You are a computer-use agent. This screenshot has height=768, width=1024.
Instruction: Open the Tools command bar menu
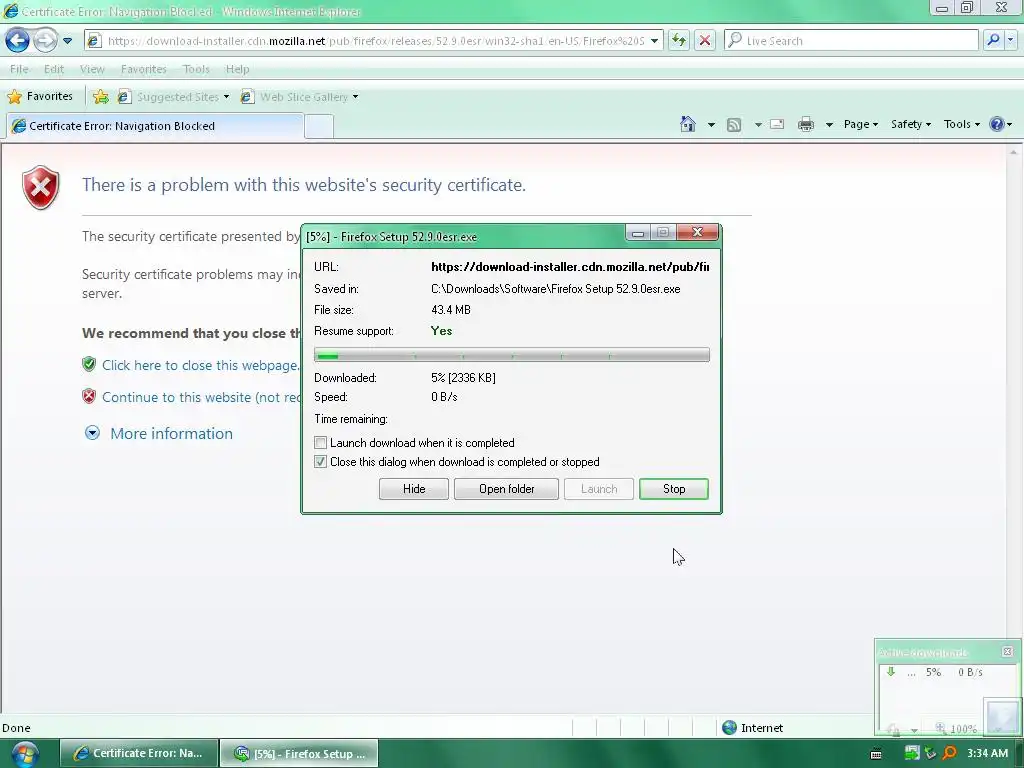(961, 124)
